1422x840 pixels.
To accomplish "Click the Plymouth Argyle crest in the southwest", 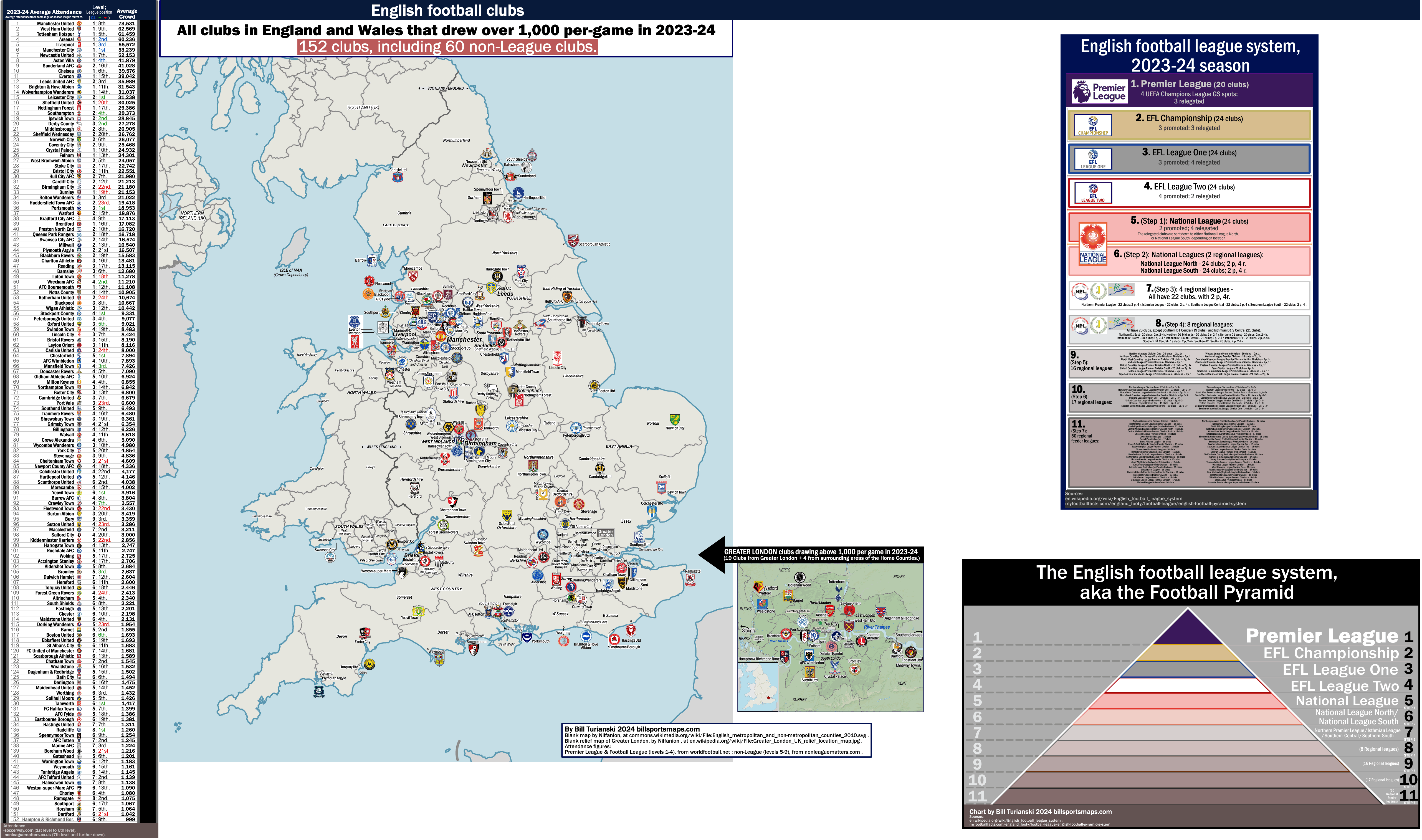I will click(x=320, y=692).
